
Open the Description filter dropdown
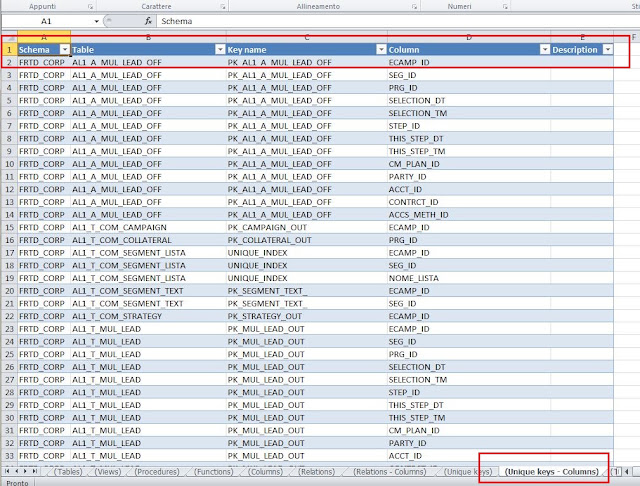pyautogui.click(x=608, y=50)
